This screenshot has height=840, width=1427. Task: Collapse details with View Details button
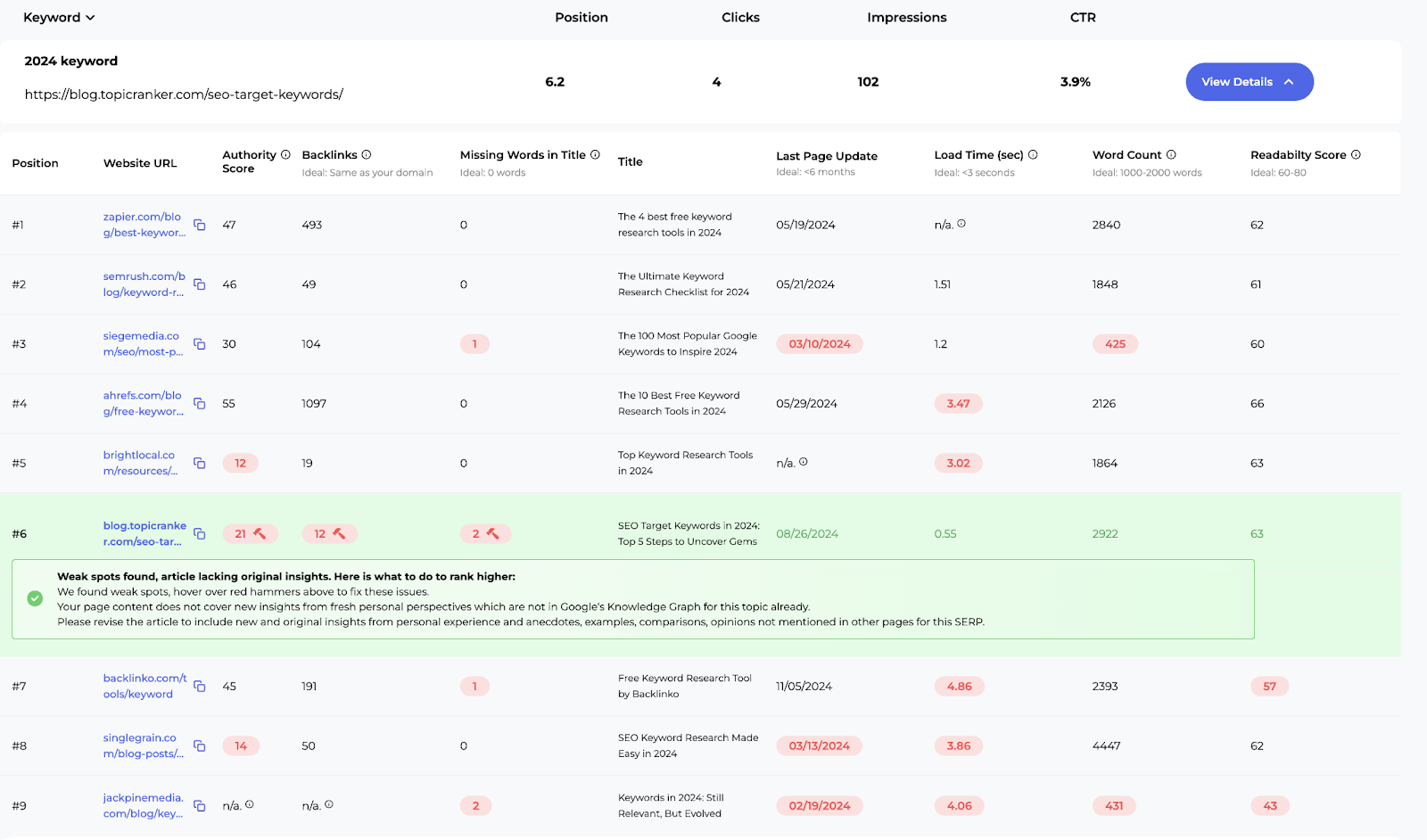point(1249,82)
